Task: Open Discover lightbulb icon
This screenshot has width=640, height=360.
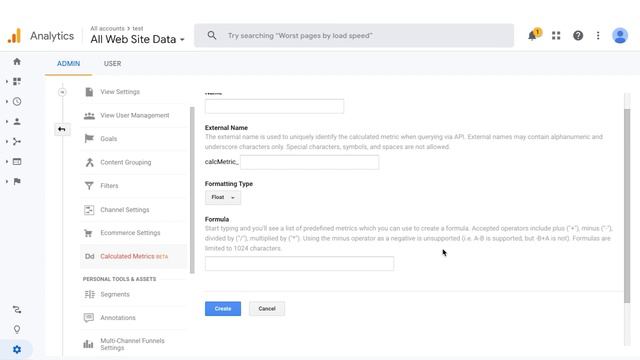Action: [17, 329]
